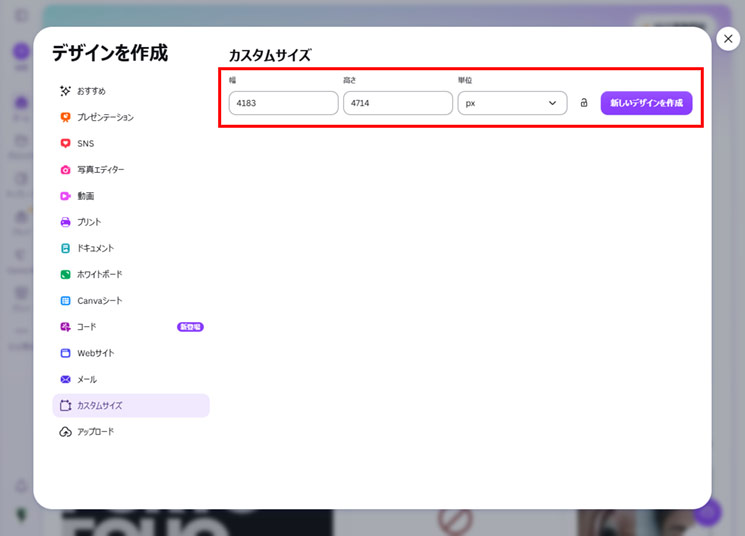Select アップロード category label

click(96, 431)
